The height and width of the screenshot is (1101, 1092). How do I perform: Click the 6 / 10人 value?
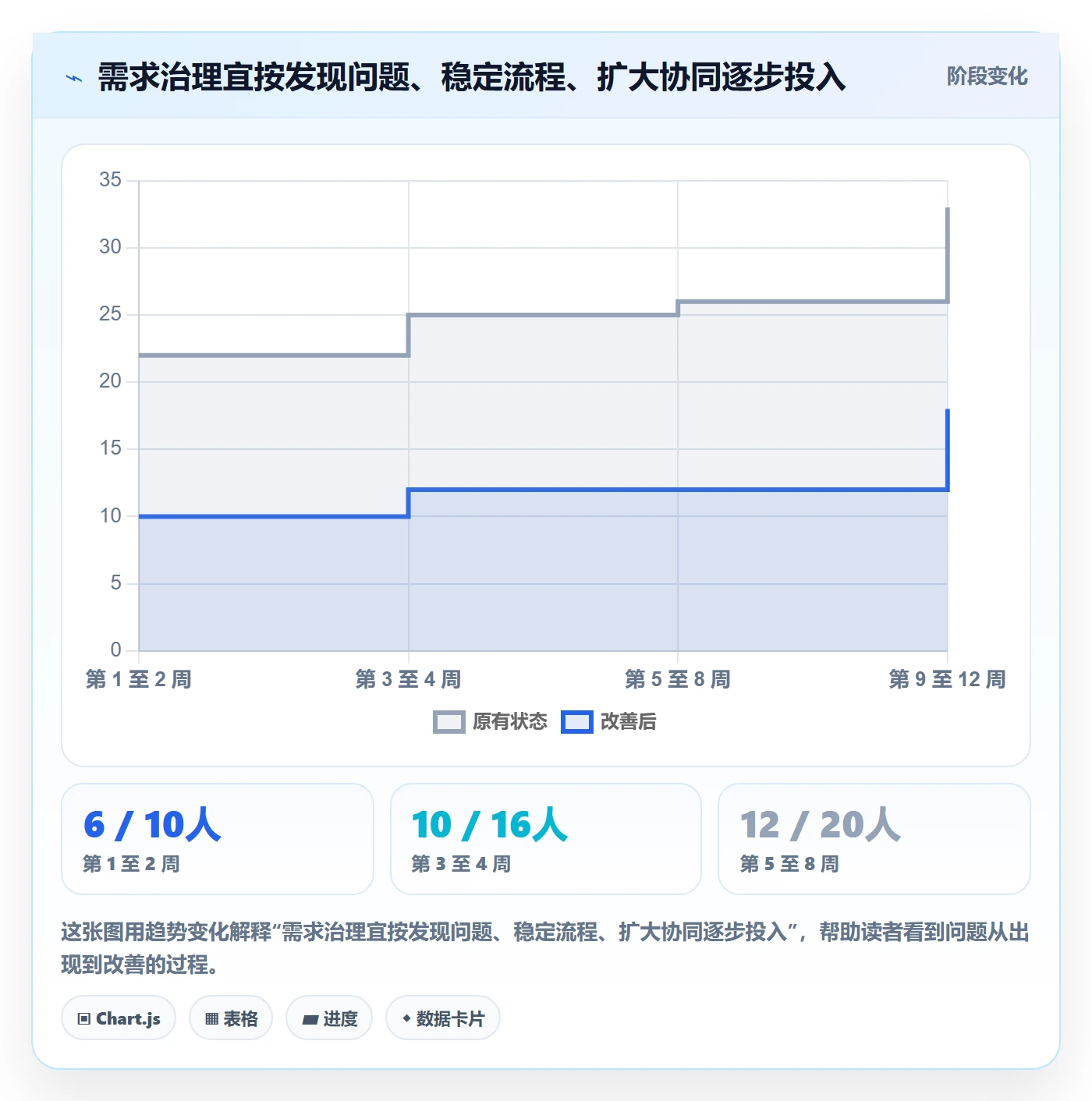click(x=152, y=825)
